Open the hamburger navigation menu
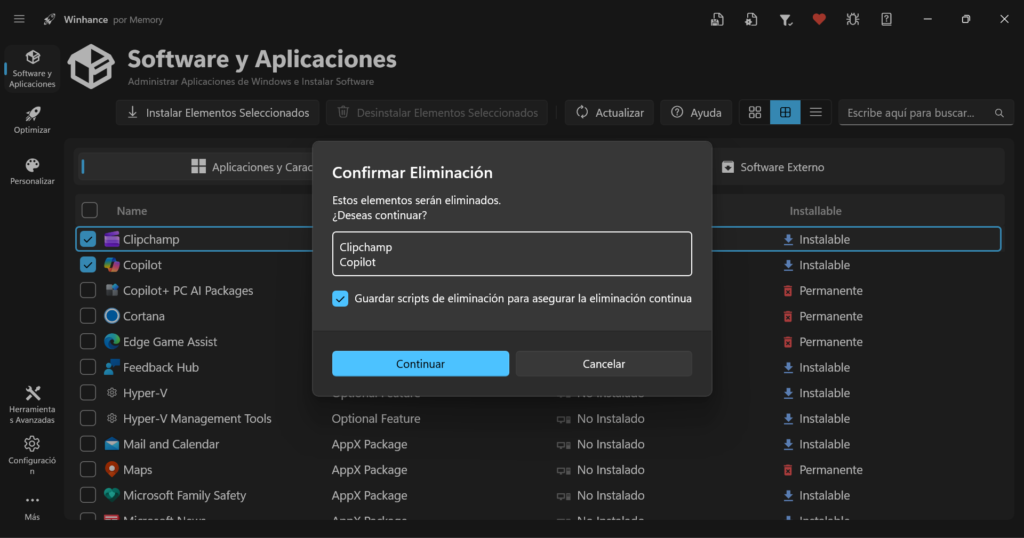Viewport: 1024px width, 538px height. click(x=19, y=19)
